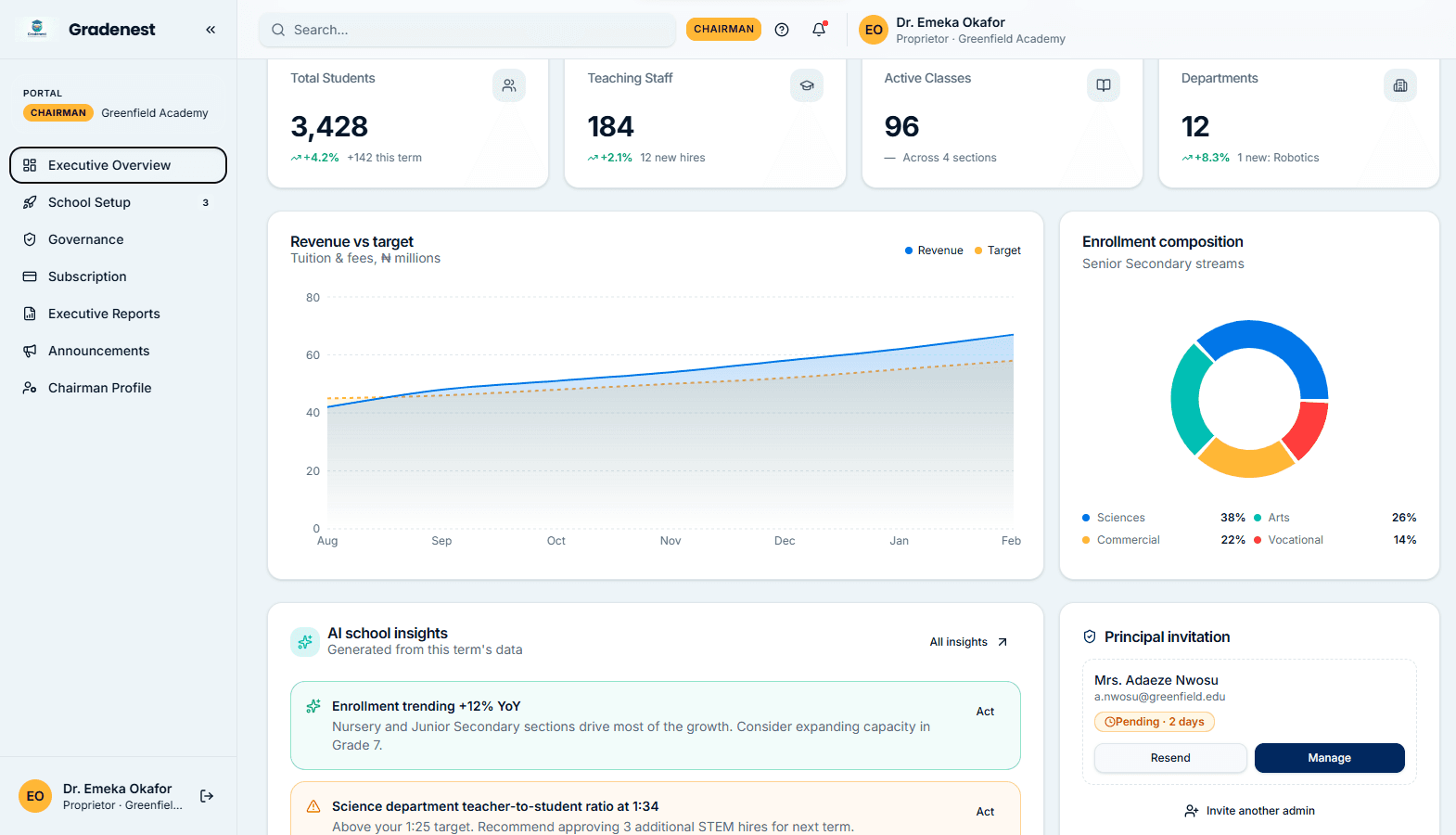The width and height of the screenshot is (1456, 835).
Task: Click the Departments building icon
Action: pos(1400,85)
